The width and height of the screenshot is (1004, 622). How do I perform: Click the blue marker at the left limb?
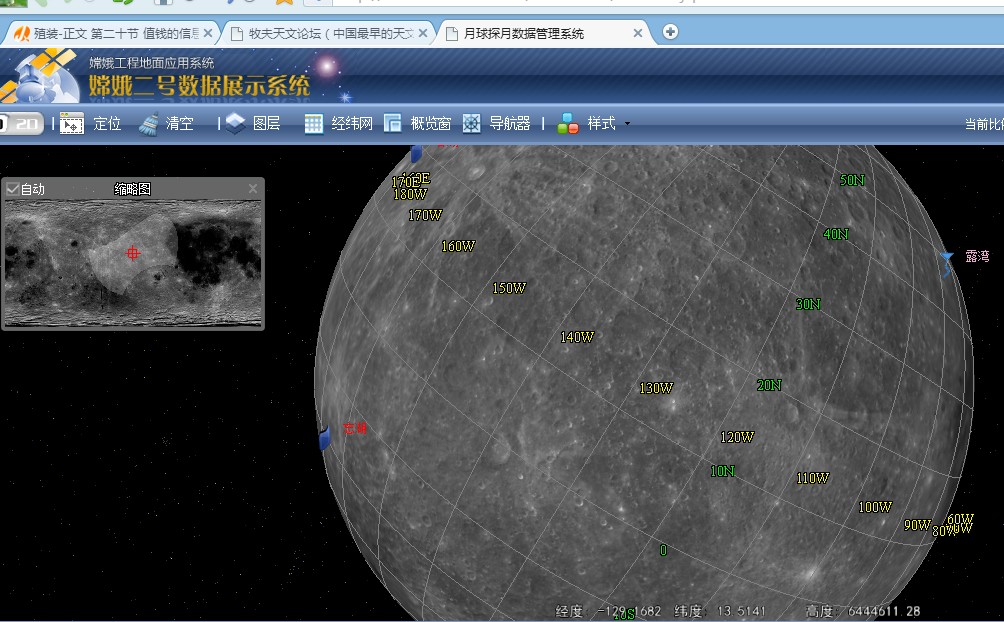(325, 437)
